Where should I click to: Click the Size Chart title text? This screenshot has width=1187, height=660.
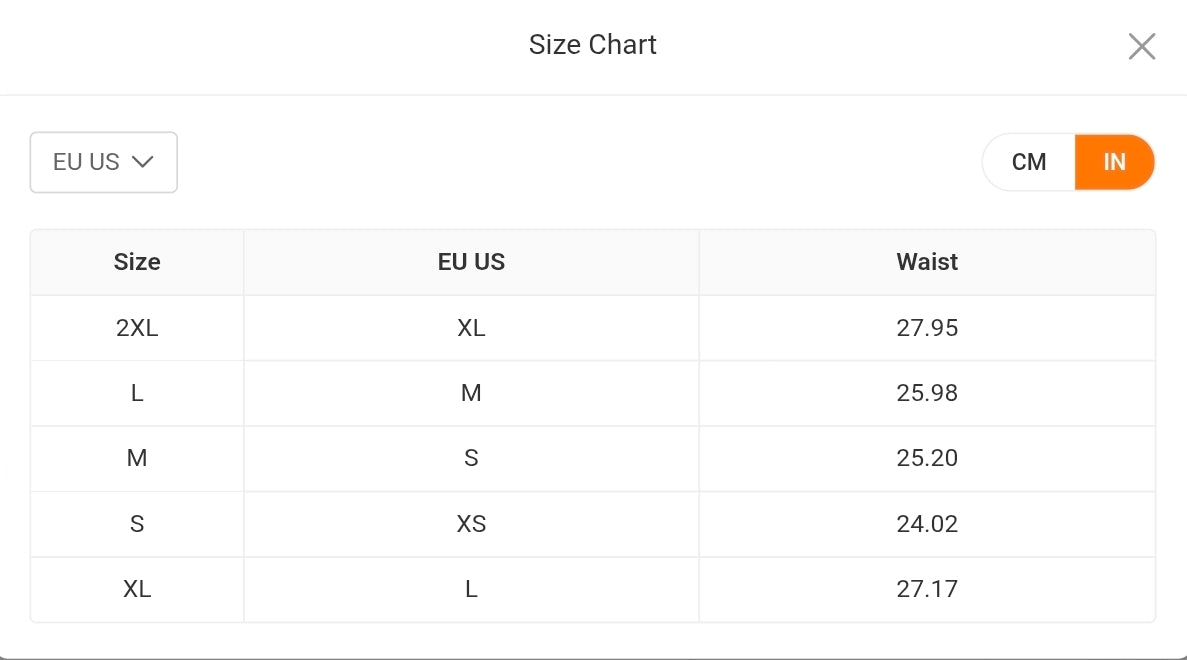coord(593,45)
